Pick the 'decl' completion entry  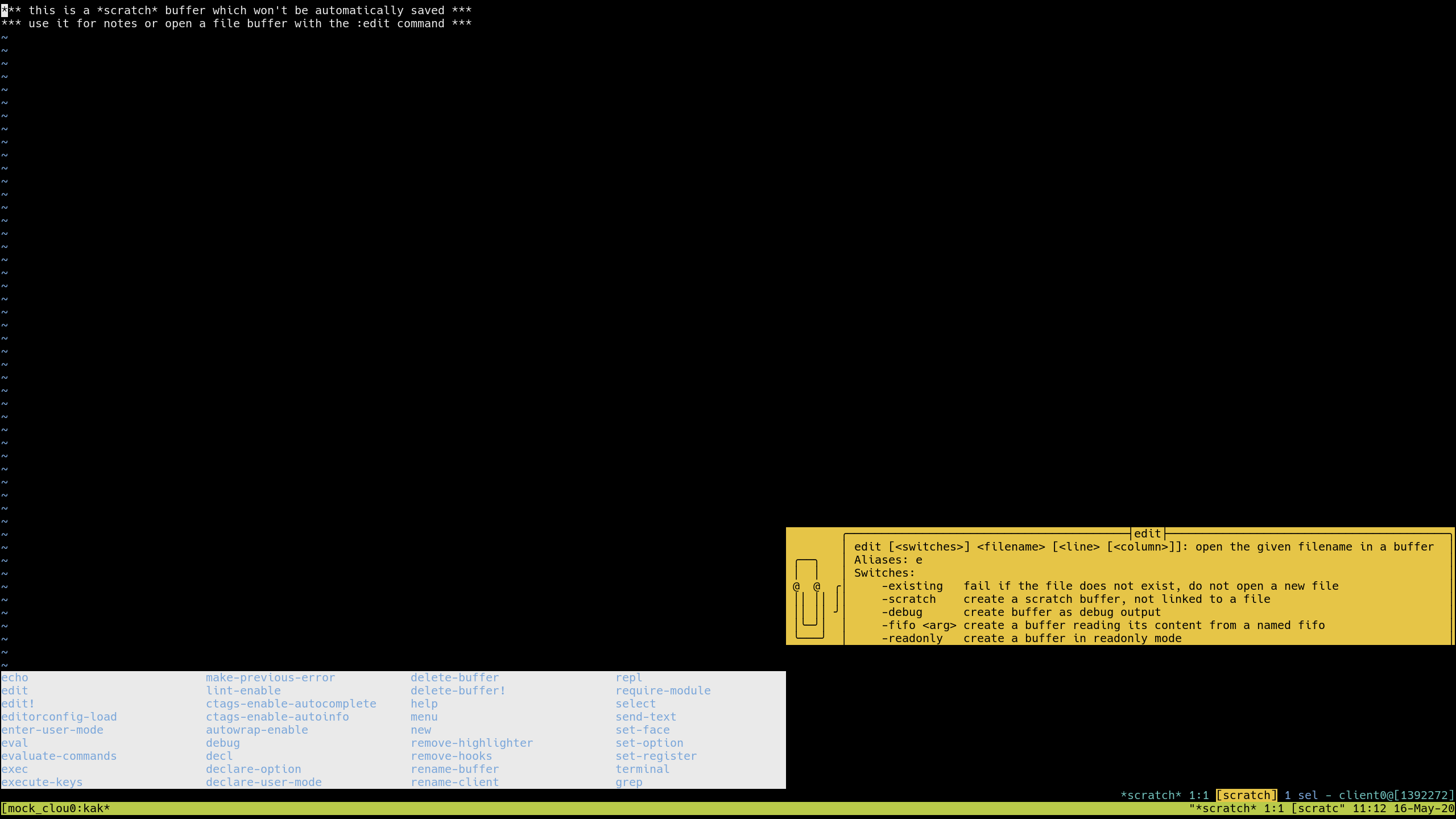coord(220,756)
